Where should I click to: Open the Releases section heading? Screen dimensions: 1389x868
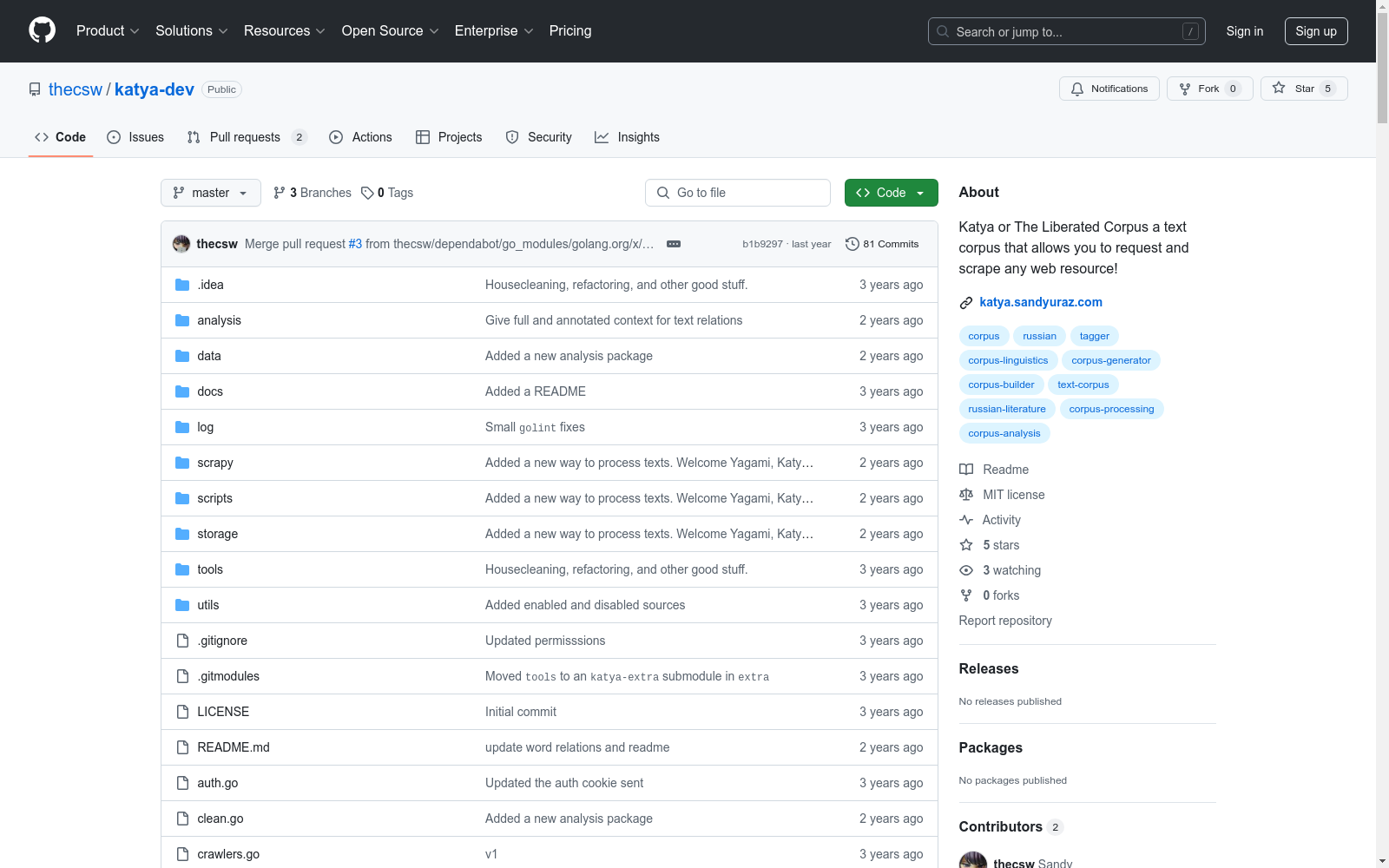click(x=989, y=668)
